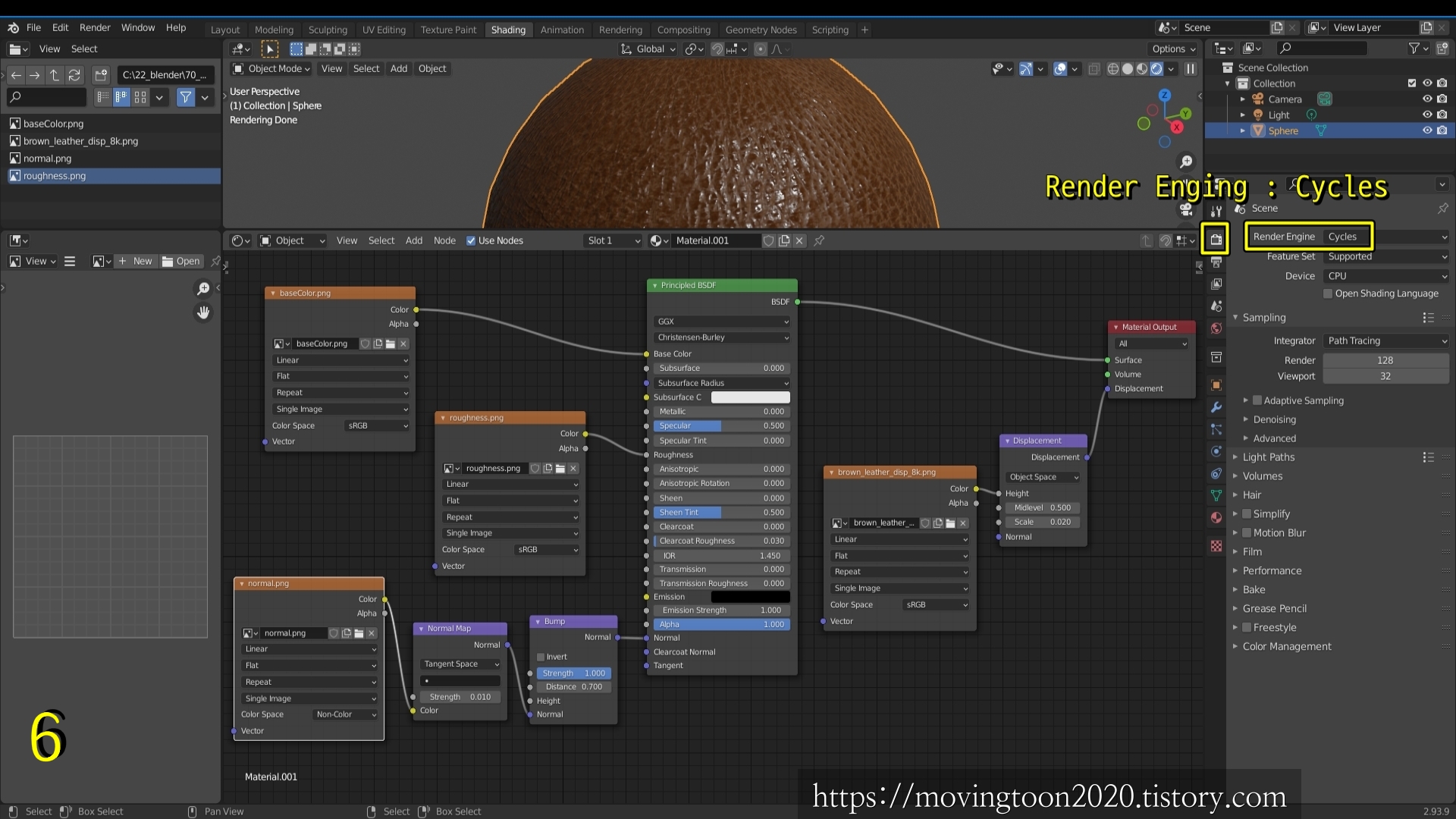Open the Modifier properties wrench tab
Screen dimensions: 1456x819
tap(1216, 407)
